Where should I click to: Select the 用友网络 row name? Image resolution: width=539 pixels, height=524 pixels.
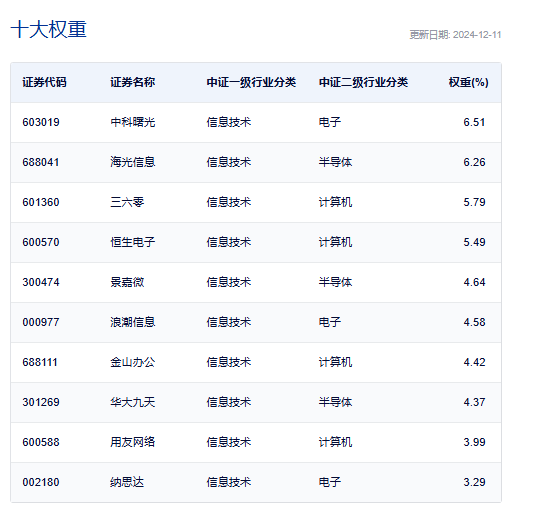(133, 442)
